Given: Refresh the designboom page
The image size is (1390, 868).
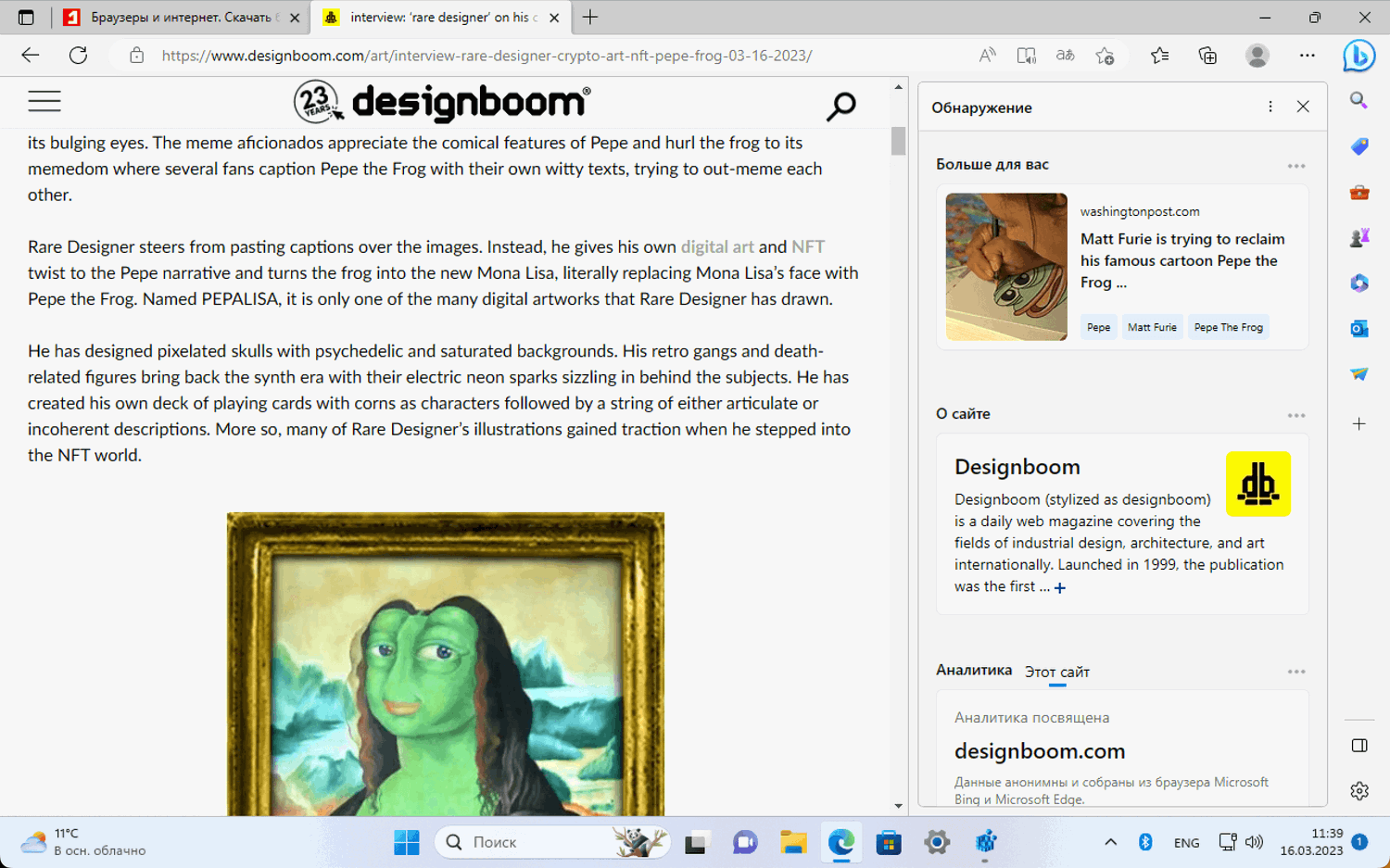Looking at the screenshot, I should pos(79,56).
